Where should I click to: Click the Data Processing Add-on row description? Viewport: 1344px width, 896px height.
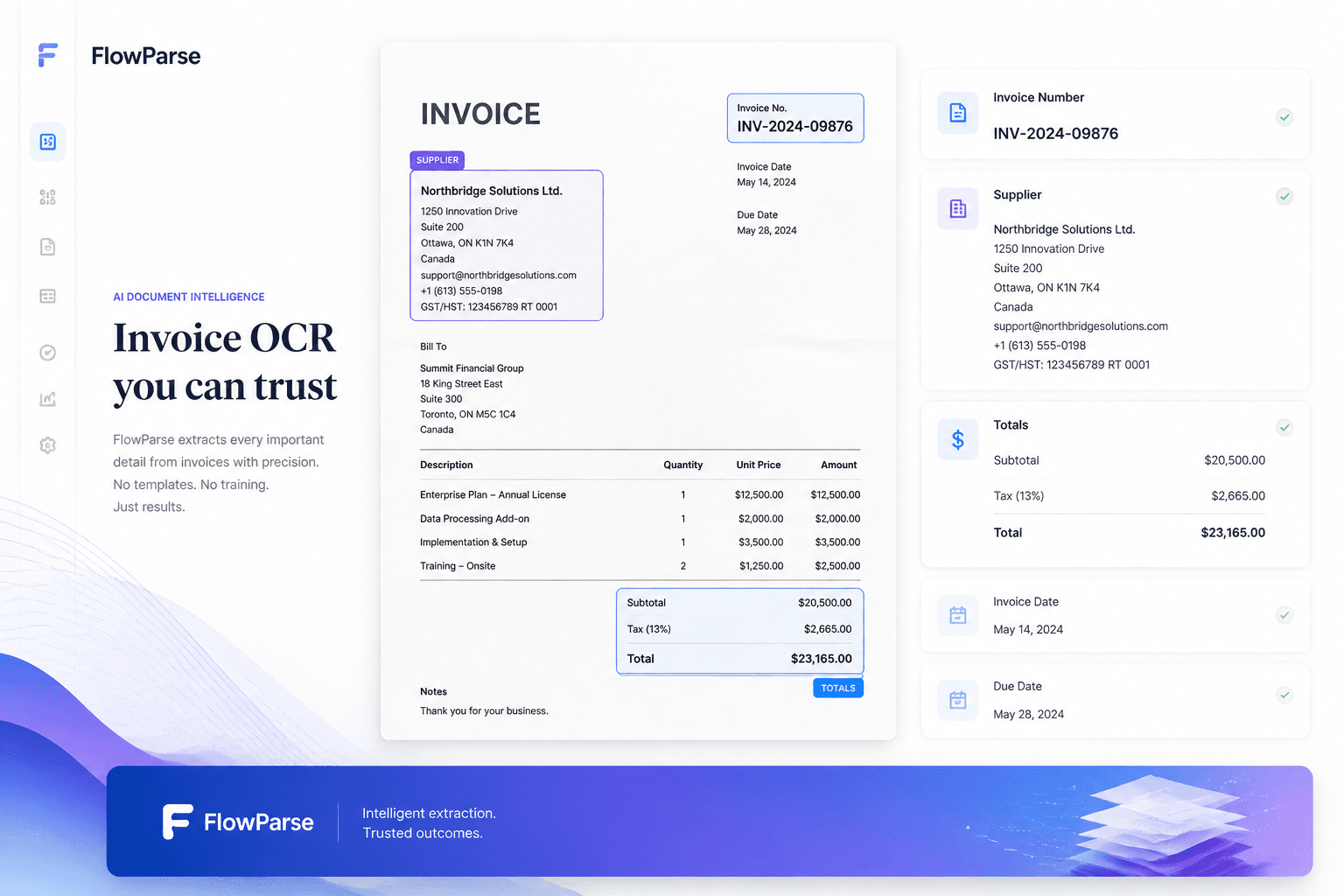pos(474,519)
